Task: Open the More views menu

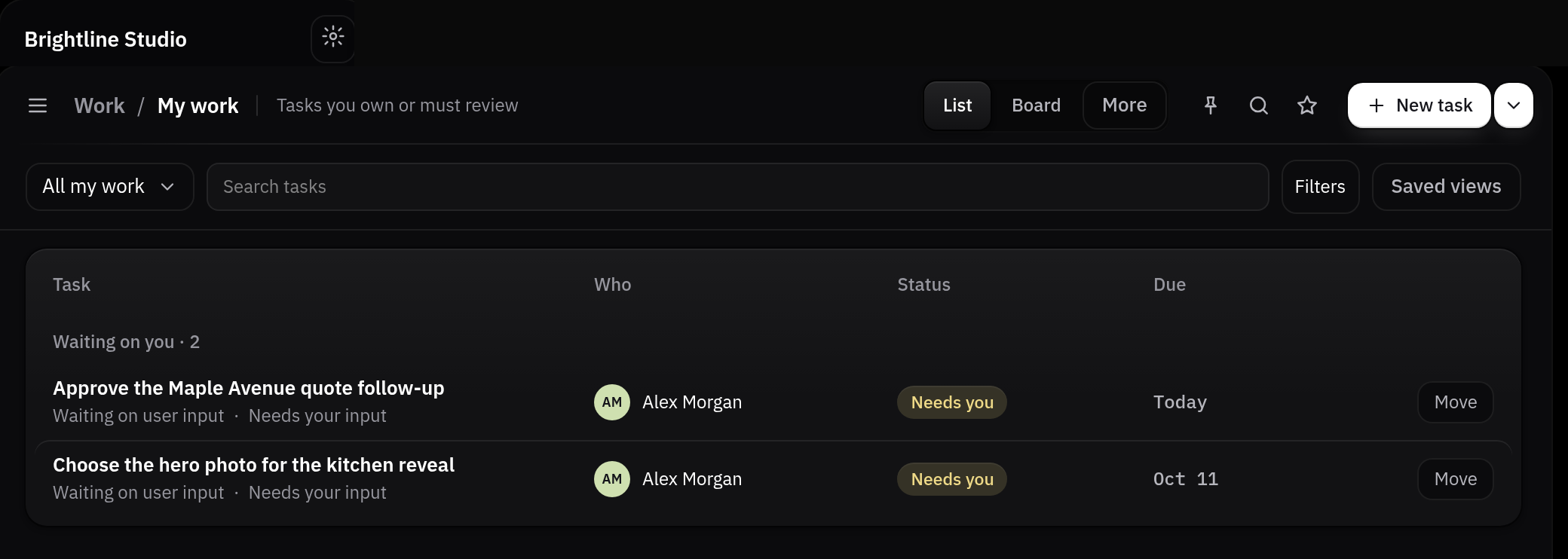Action: click(1124, 105)
